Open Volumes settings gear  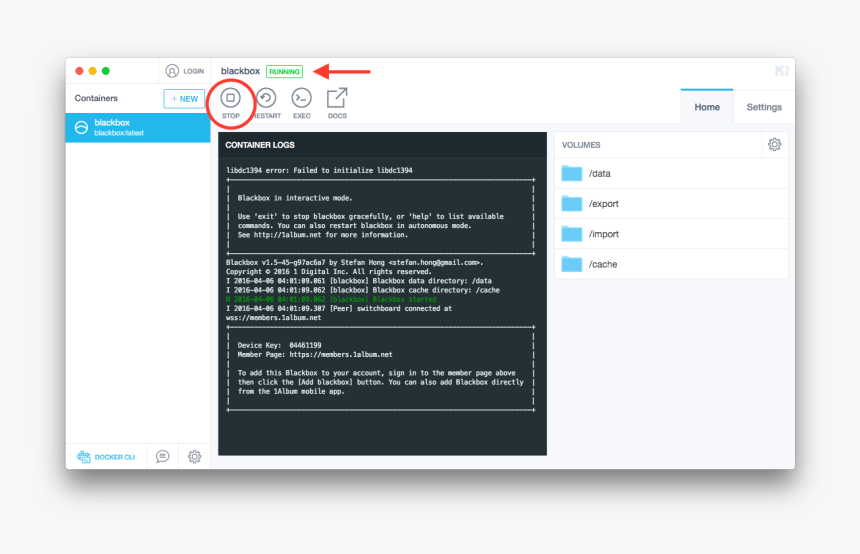pyautogui.click(x=774, y=144)
